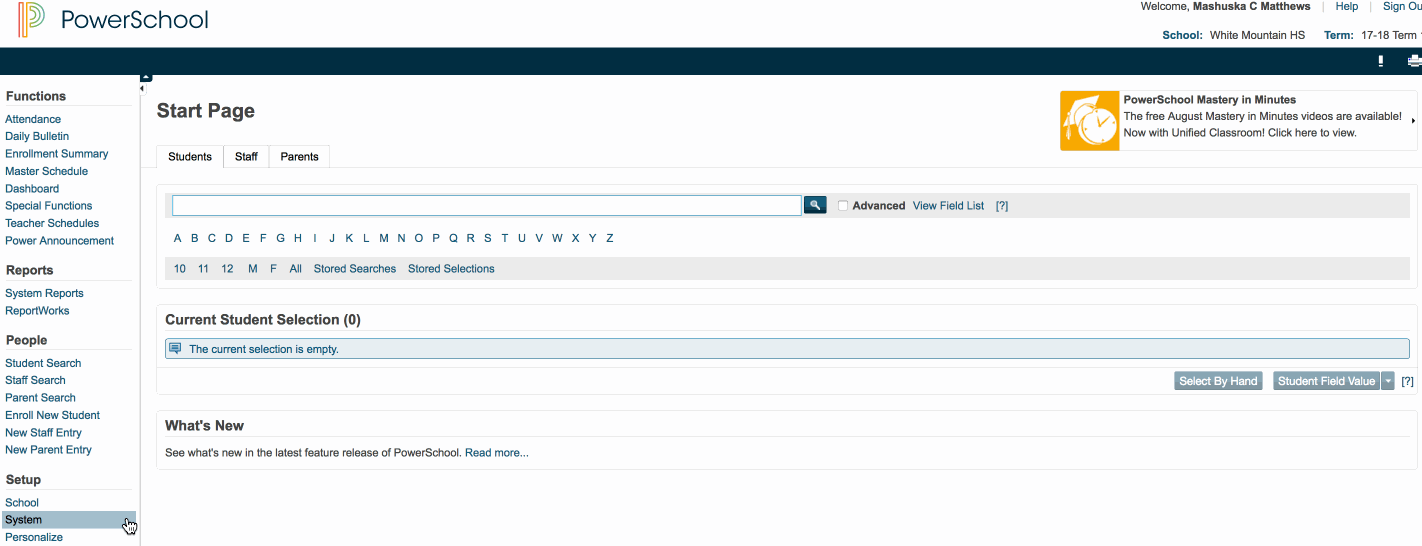Screen dimensions: 1422x546
Task: Filter students by letter H
Action: coord(298,238)
